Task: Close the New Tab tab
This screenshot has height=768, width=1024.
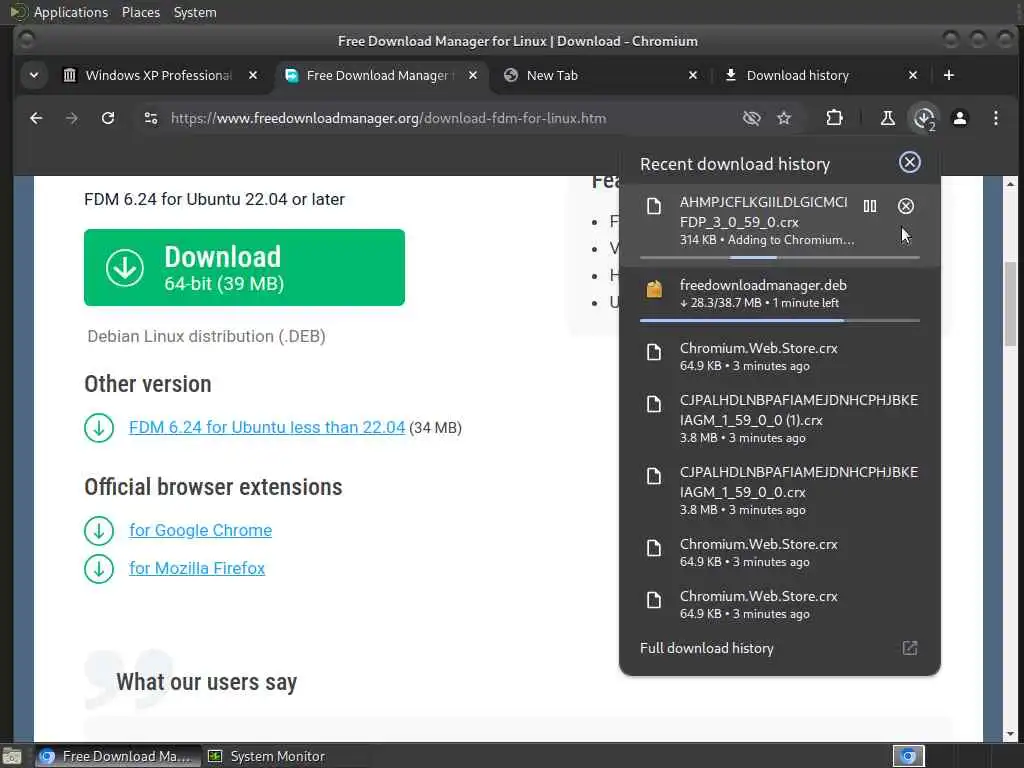Action: 693,75
